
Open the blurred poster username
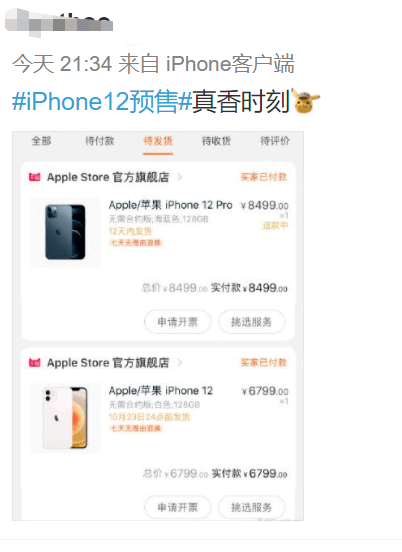coord(59,23)
